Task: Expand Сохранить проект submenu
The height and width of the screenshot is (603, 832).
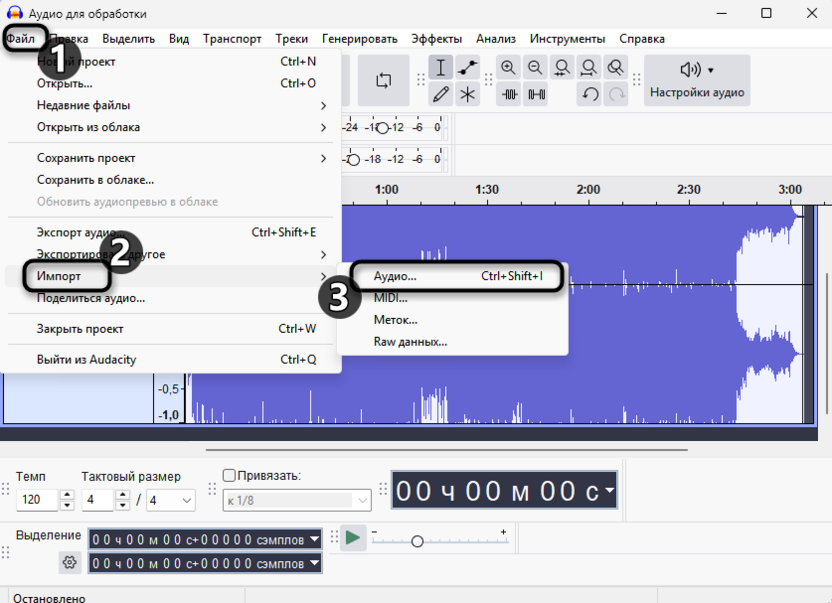Action: click(171, 158)
